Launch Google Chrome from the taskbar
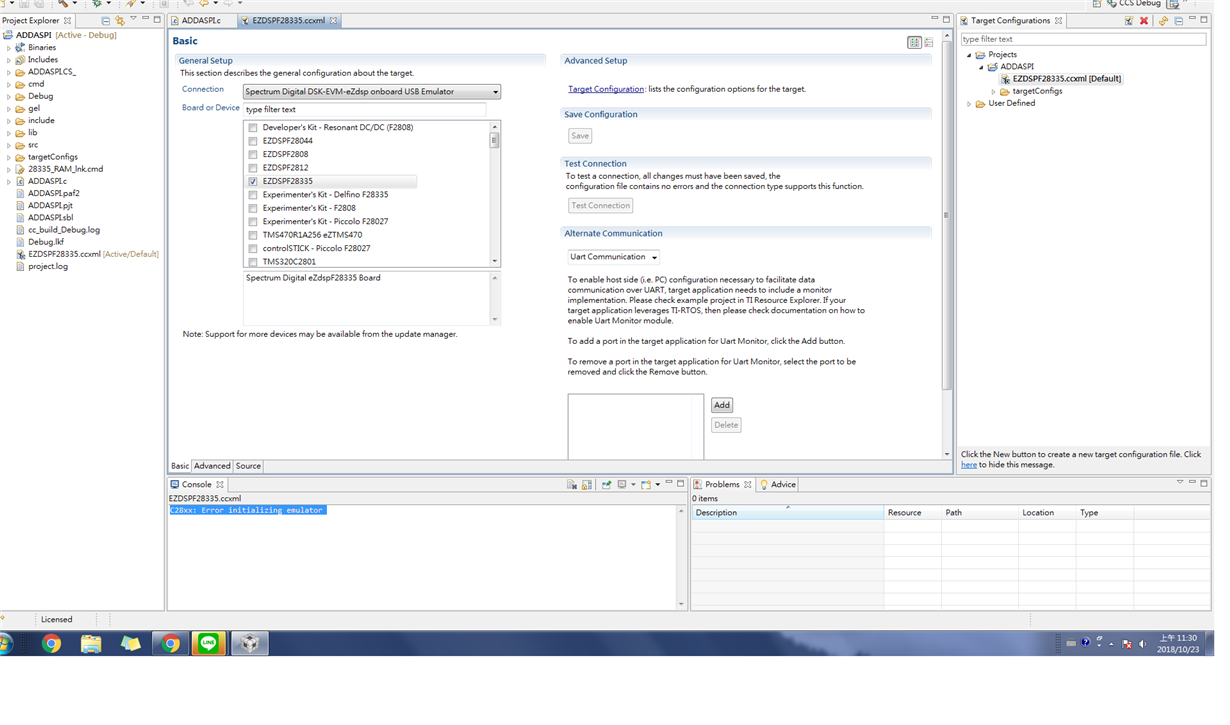 pyautogui.click(x=52, y=643)
